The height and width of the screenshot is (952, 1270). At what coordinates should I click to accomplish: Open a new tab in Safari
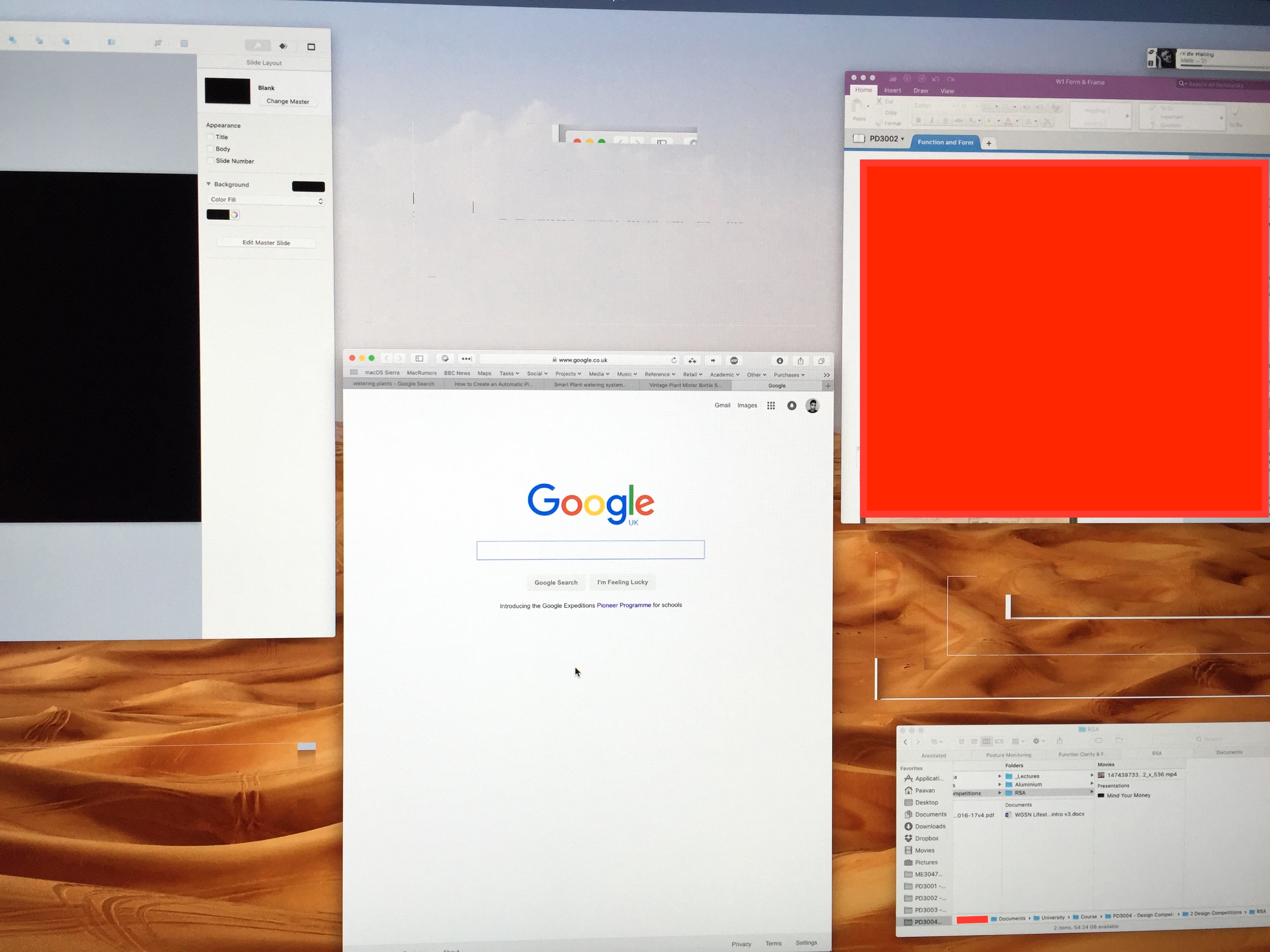(x=827, y=386)
